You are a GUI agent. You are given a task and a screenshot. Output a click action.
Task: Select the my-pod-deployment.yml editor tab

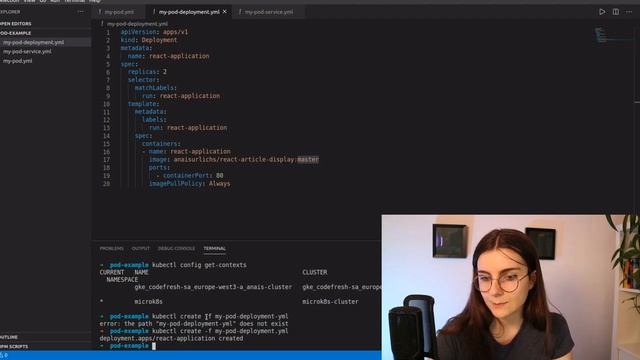click(189, 12)
